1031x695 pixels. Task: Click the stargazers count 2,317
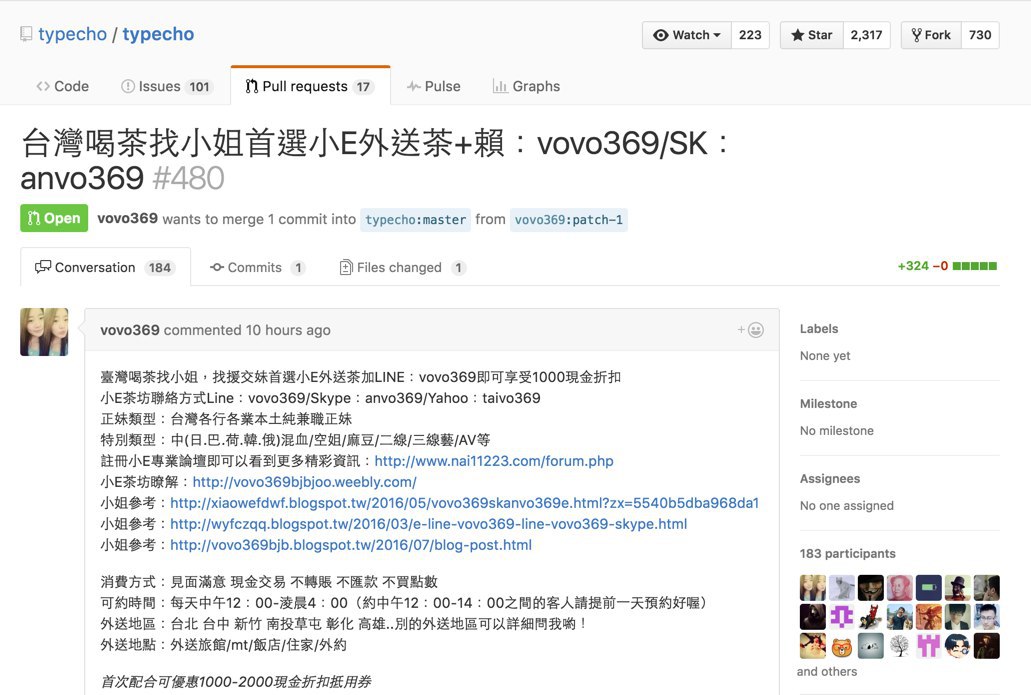(x=866, y=35)
